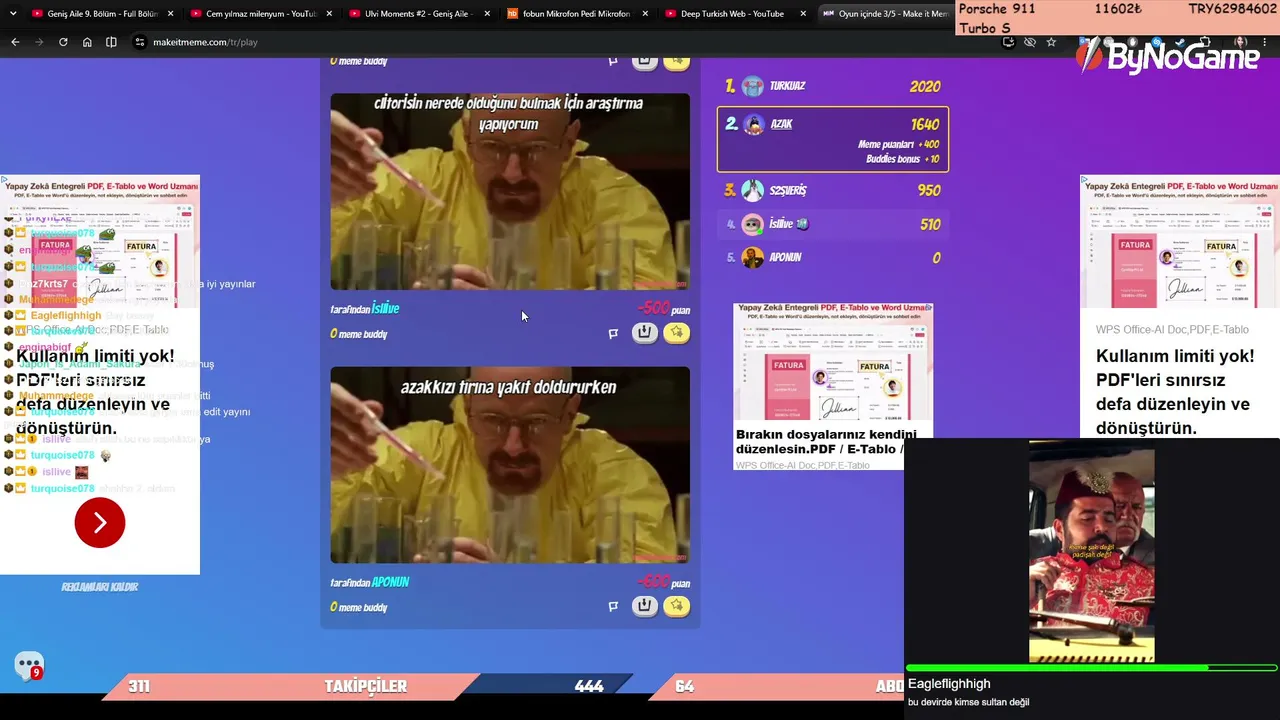1280x720 pixels.
Task: Close the fobun Mikrofon Pedi tab
Action: (x=645, y=14)
